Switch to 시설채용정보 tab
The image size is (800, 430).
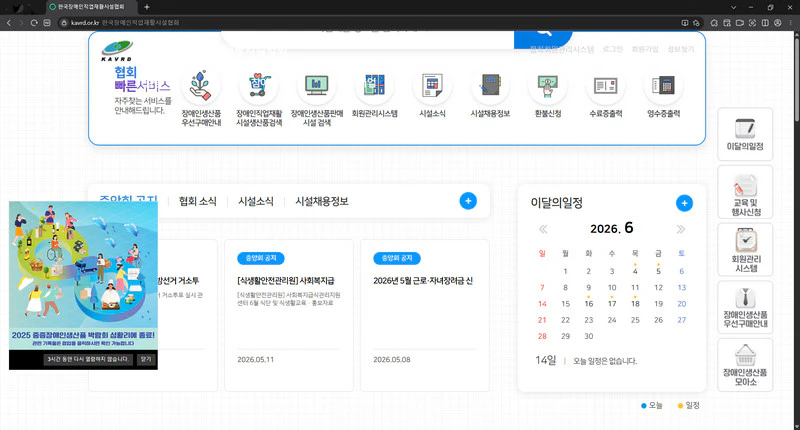pyautogui.click(x=322, y=201)
